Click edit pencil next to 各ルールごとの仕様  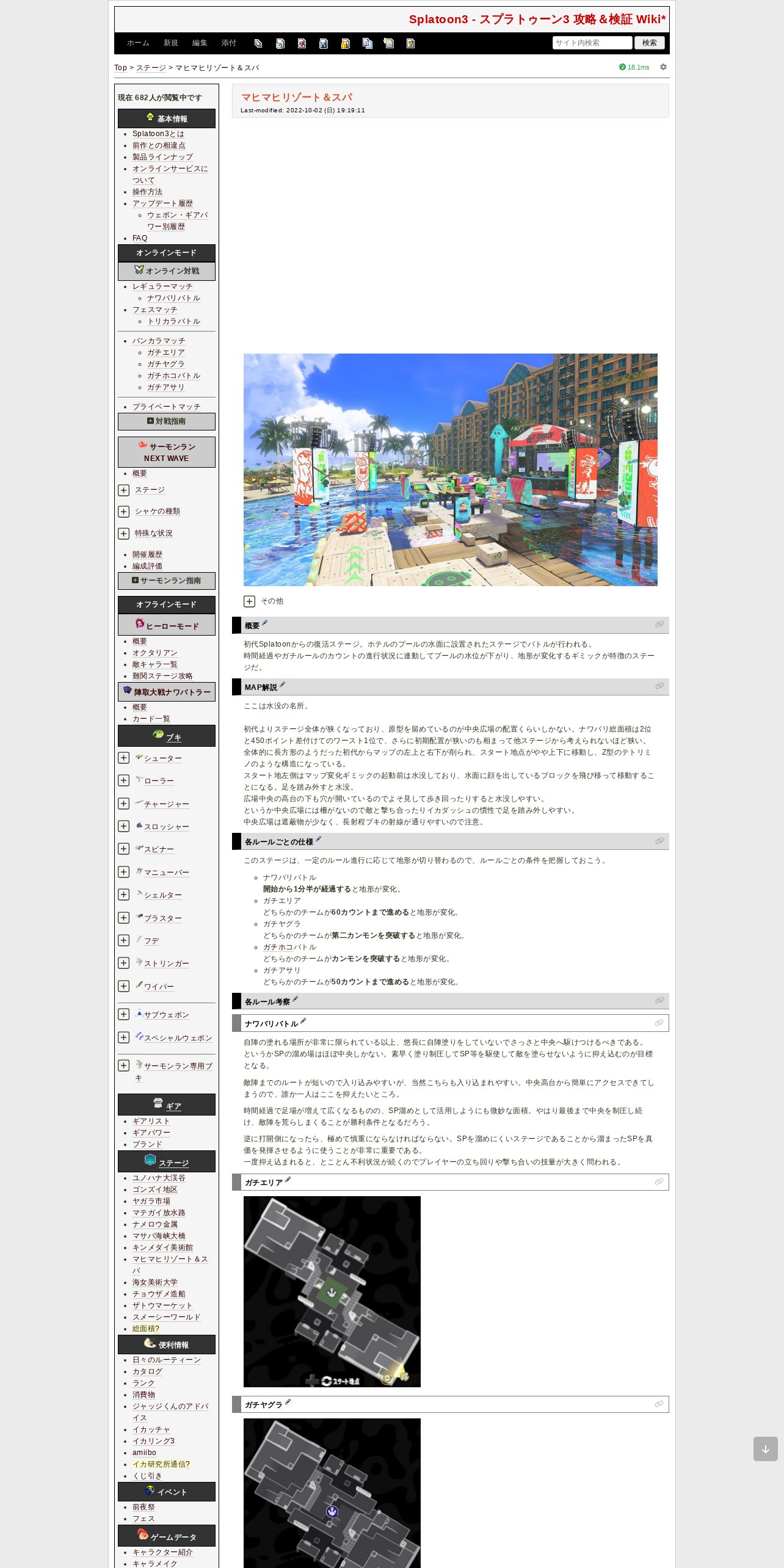coord(318,839)
